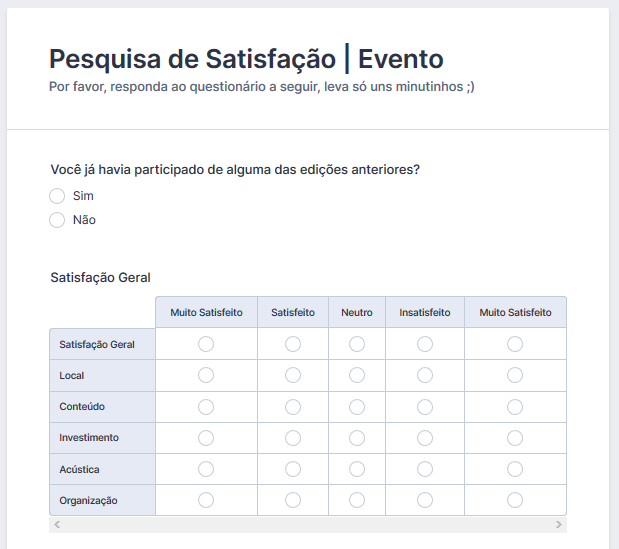Pick Neutro for the Acústica row
Viewport: 619px width, 549px height.
click(x=357, y=469)
